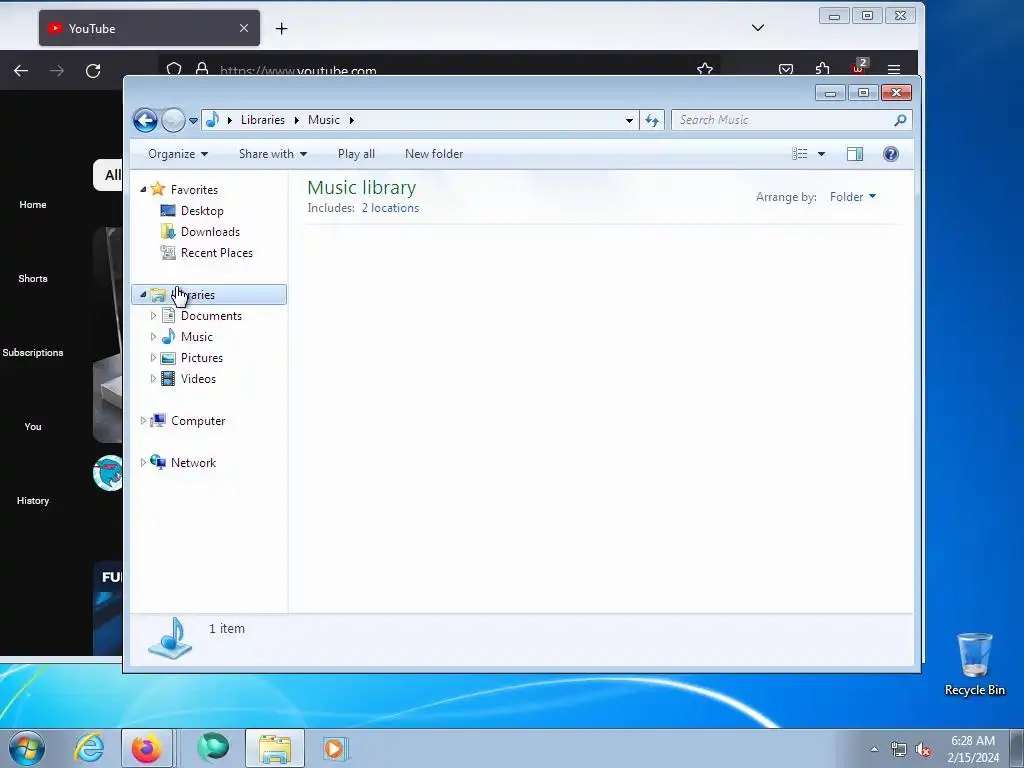
Task: Click the Explorer forward arrow button
Action: click(173, 120)
